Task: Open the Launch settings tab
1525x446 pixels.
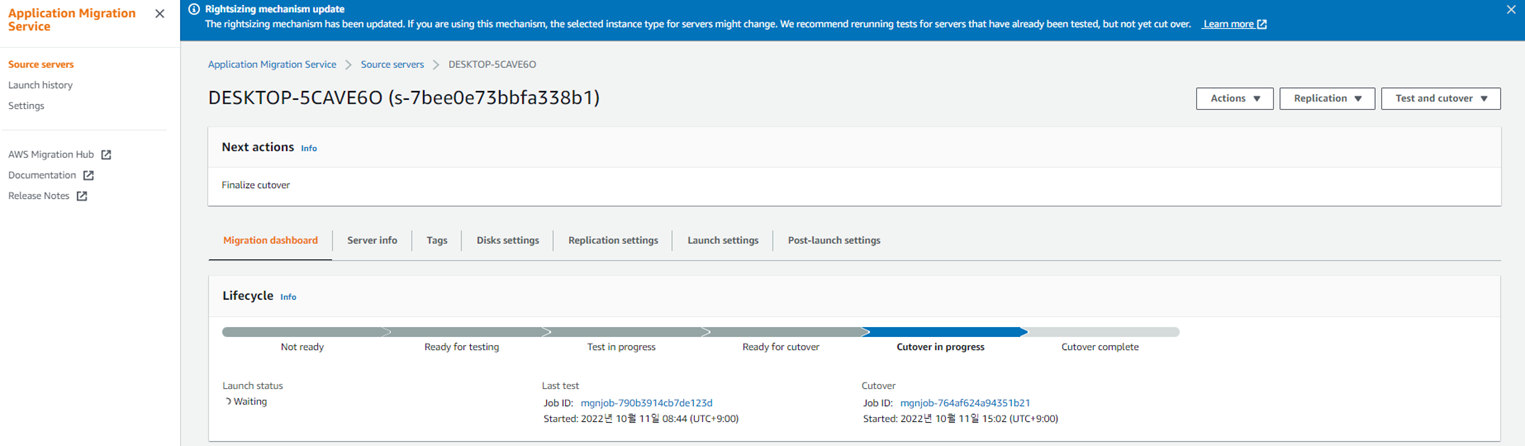Action: [723, 240]
